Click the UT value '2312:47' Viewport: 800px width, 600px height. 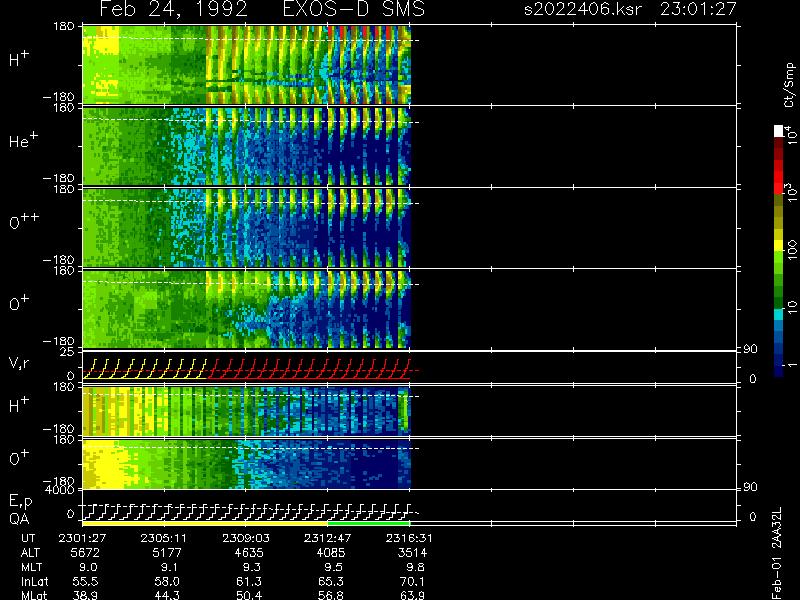click(327, 538)
